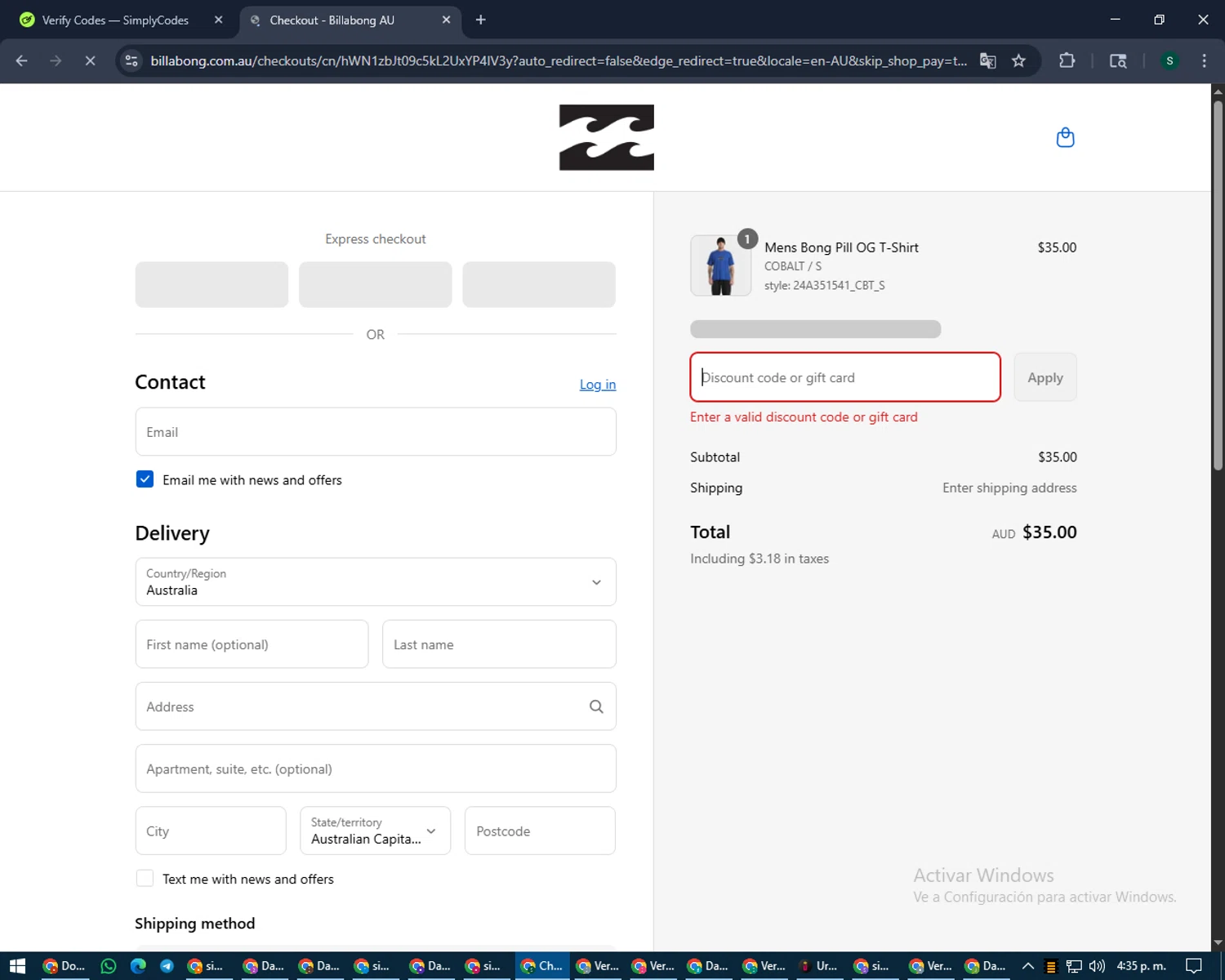
Task: Close the Verify Codes SimplyCodes tab
Action: click(218, 20)
